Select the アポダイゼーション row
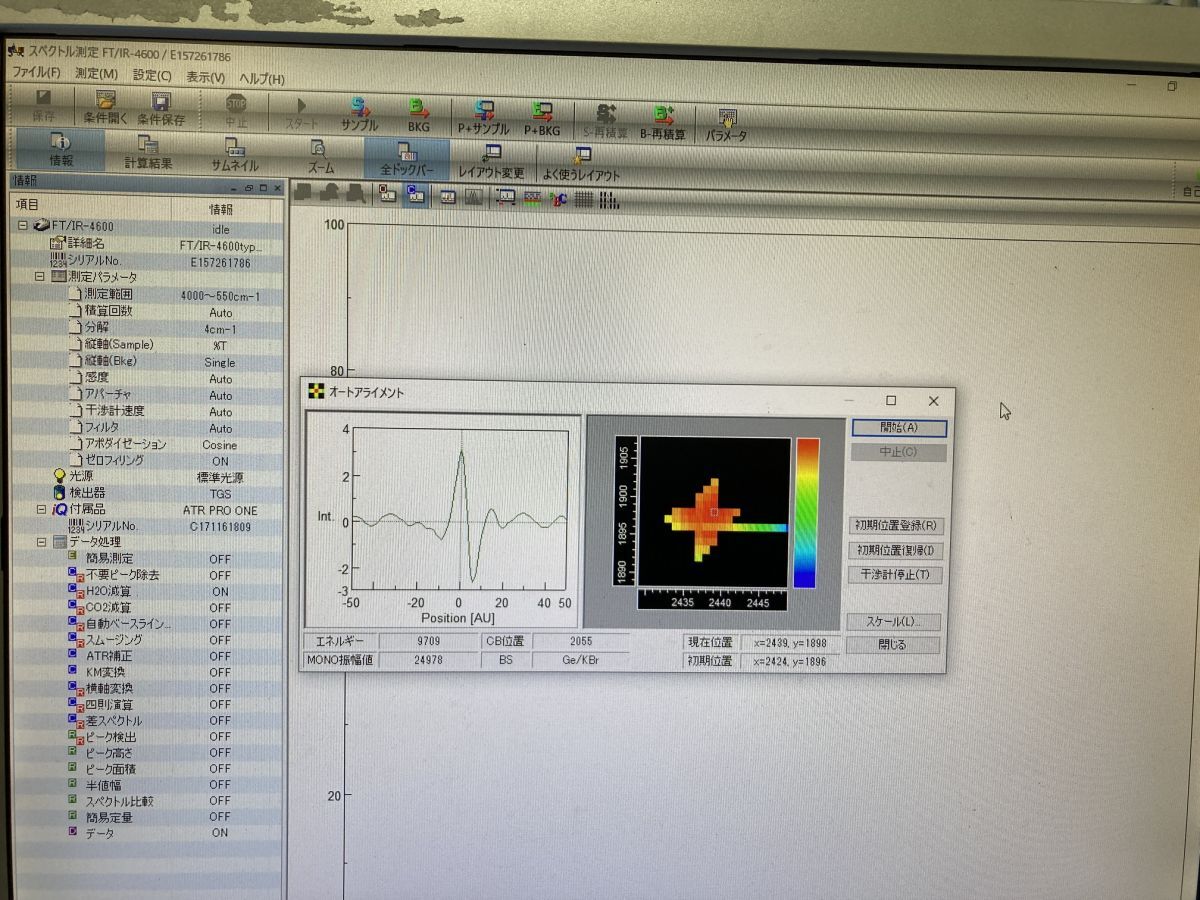This screenshot has height=900, width=1200. (148, 443)
